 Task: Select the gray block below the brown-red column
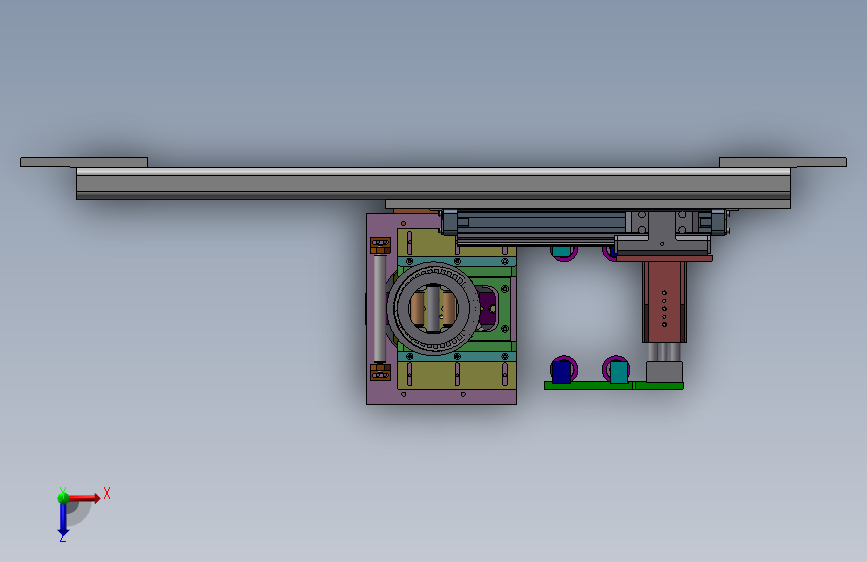664,372
